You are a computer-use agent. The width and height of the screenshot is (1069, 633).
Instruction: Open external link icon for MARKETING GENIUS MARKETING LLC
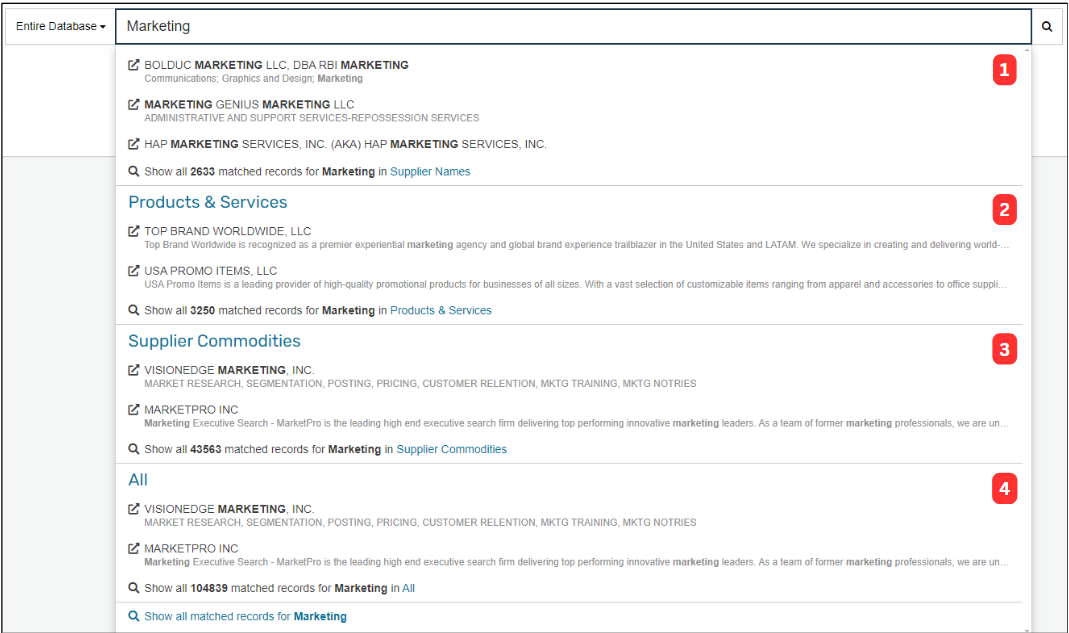(134, 104)
